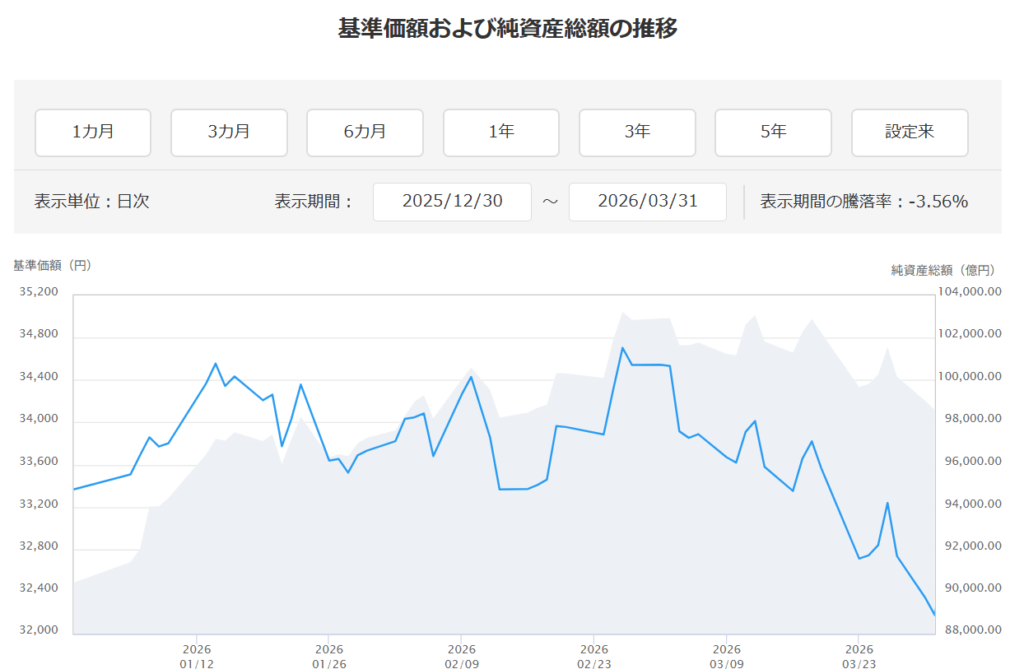Viewport: 1024px width, 669px height.
Task: Click the 表示期間の騰落率 -3.56% text
Action: 864,201
